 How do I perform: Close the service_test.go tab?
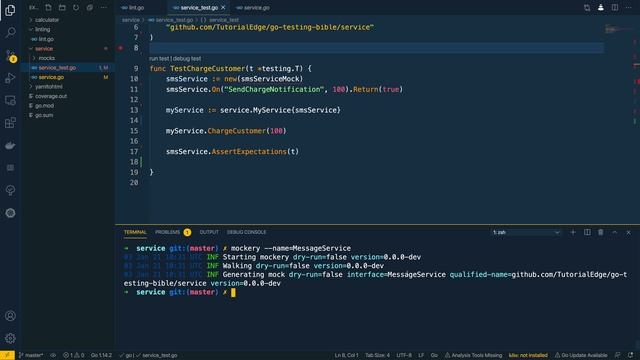(x=223, y=7)
